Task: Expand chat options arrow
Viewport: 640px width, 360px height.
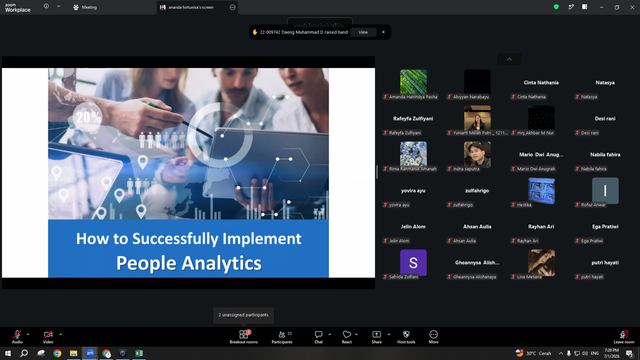Action: (x=329, y=334)
